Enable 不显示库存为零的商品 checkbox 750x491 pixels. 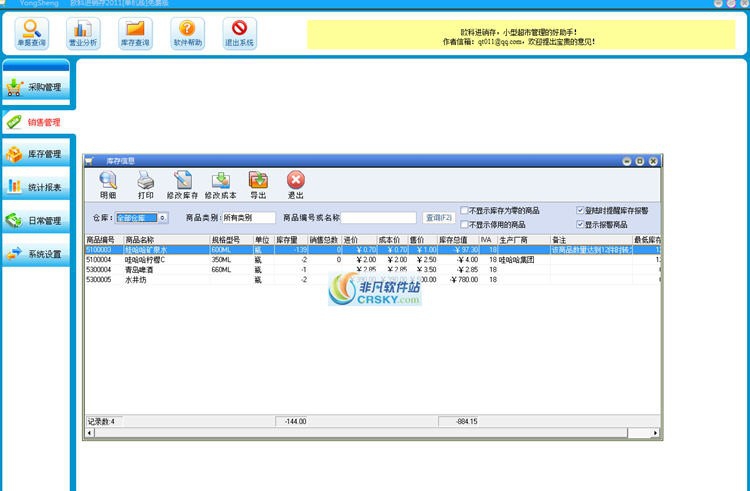point(464,211)
